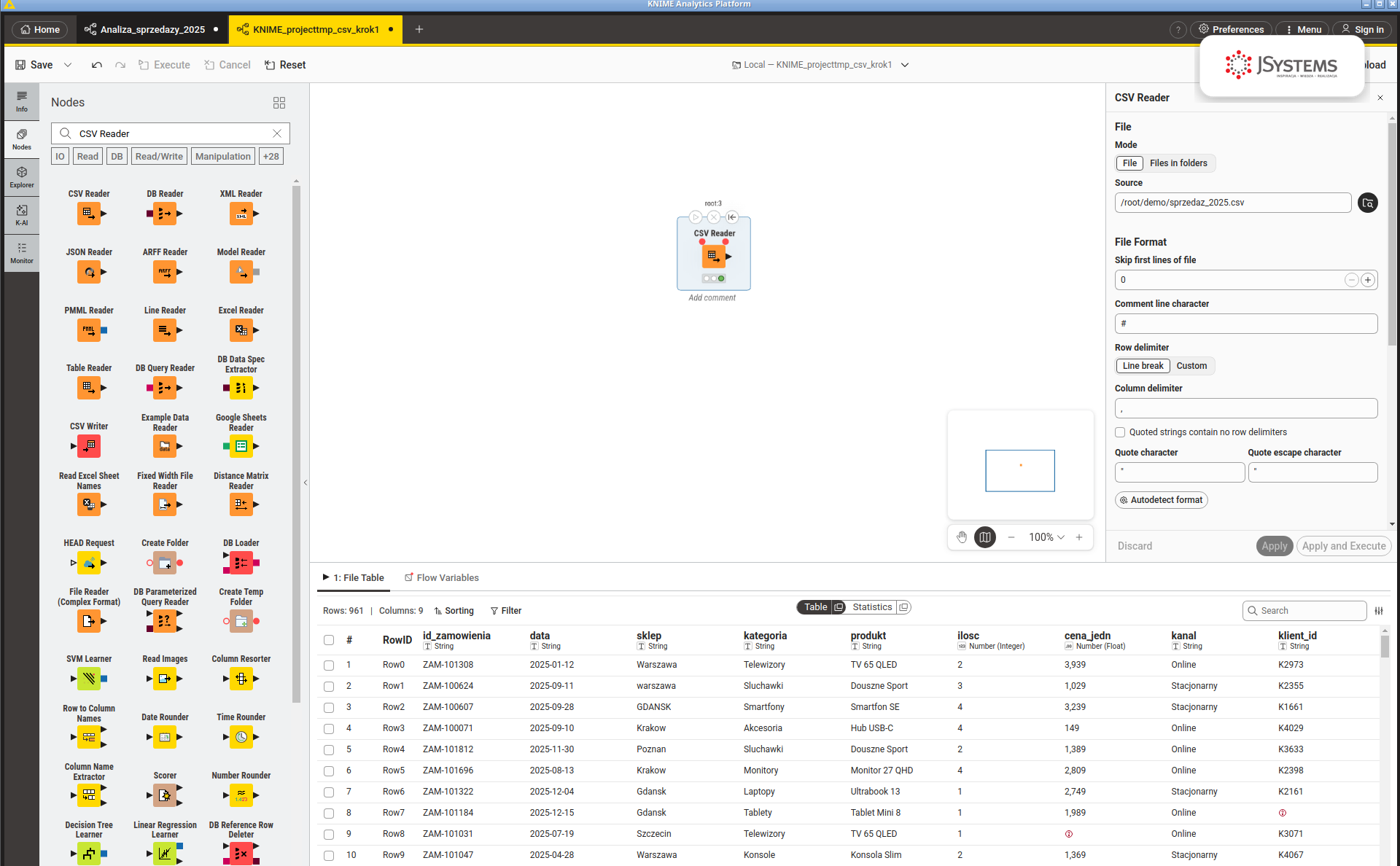Screen dimensions: 1400x866
Task: Select the Time Rounder node icon
Action: click(241, 737)
